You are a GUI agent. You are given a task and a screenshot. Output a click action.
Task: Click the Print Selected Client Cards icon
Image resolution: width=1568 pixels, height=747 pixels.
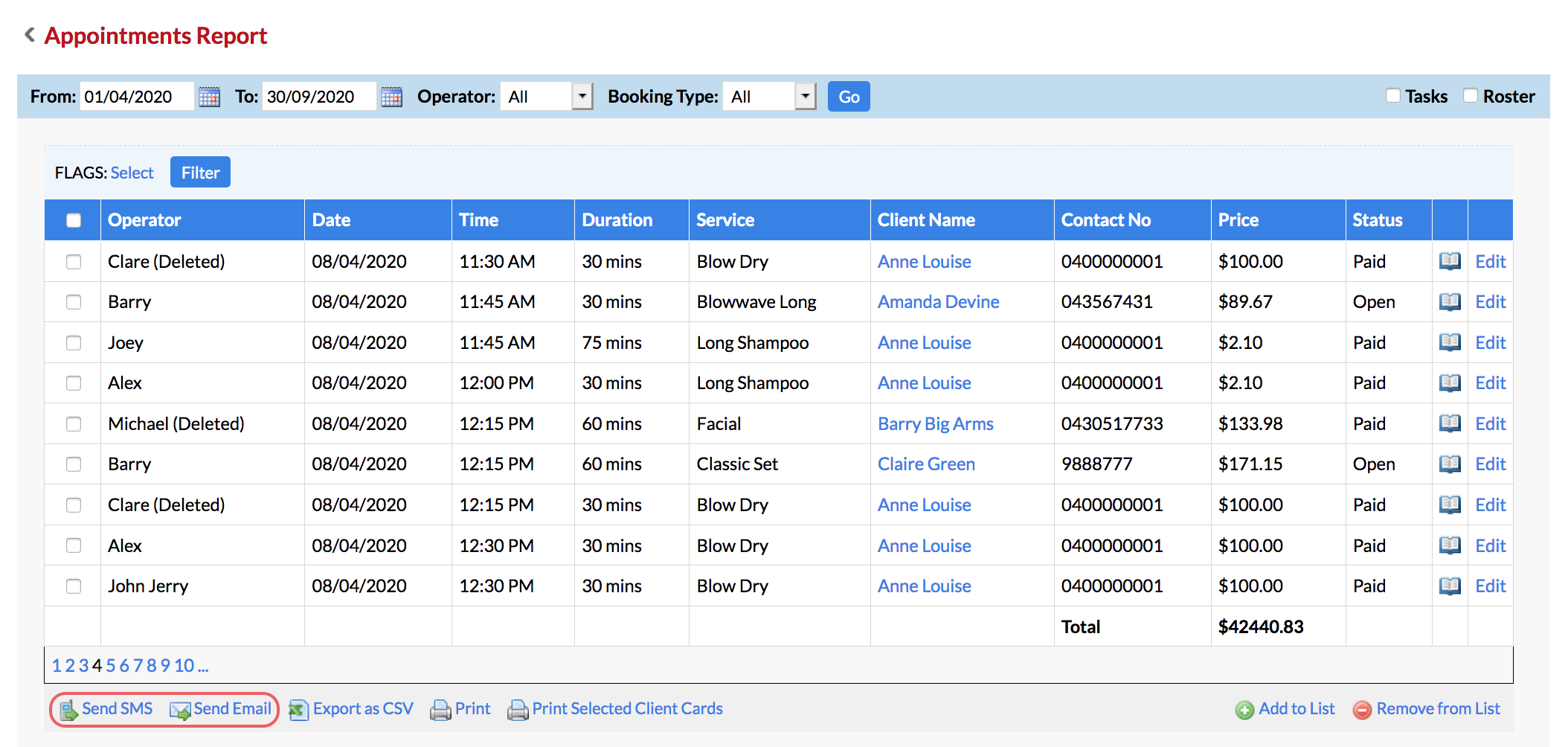[517, 708]
